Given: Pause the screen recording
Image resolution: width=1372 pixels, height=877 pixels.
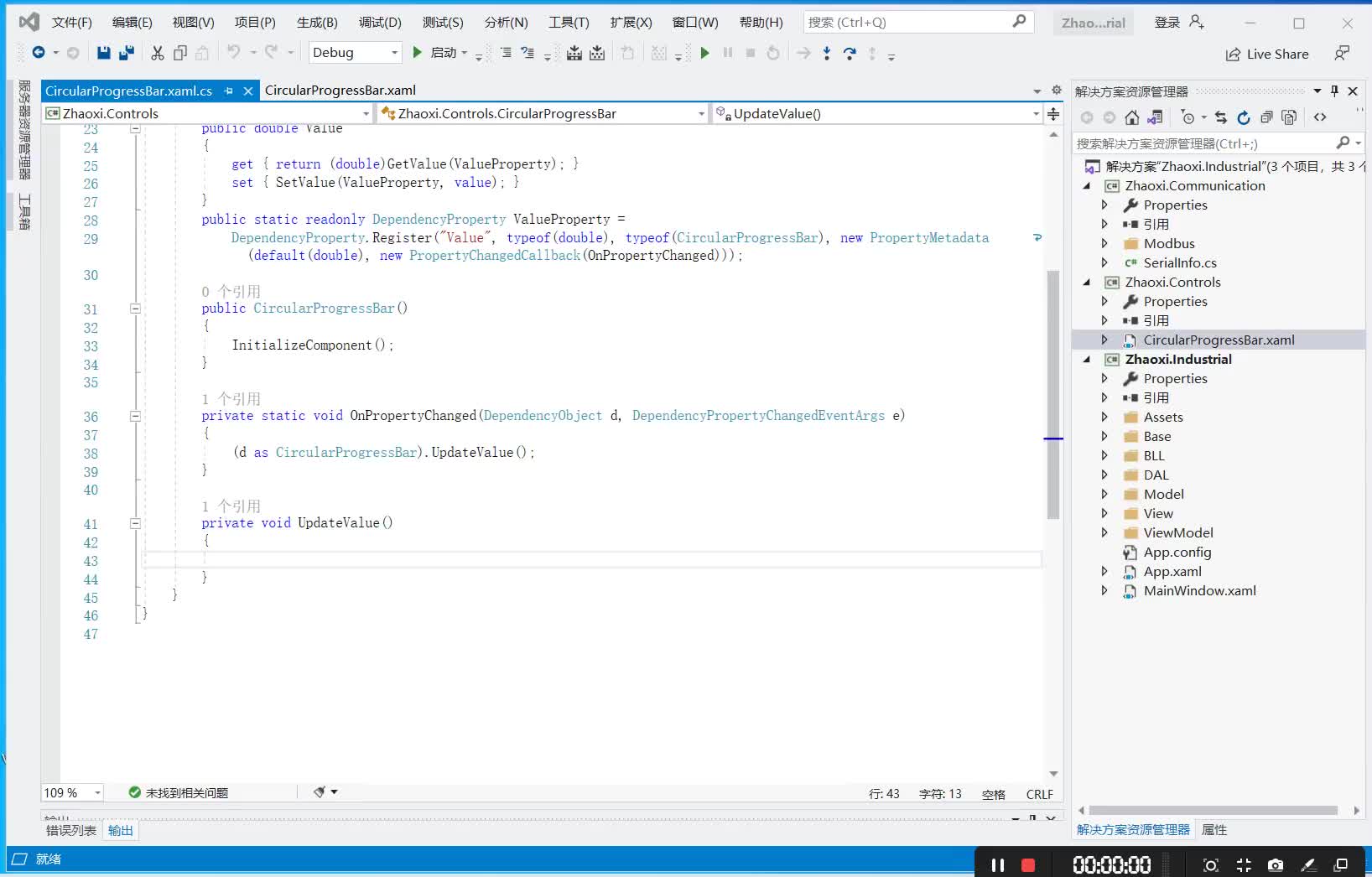Looking at the screenshot, I should click(x=998, y=864).
